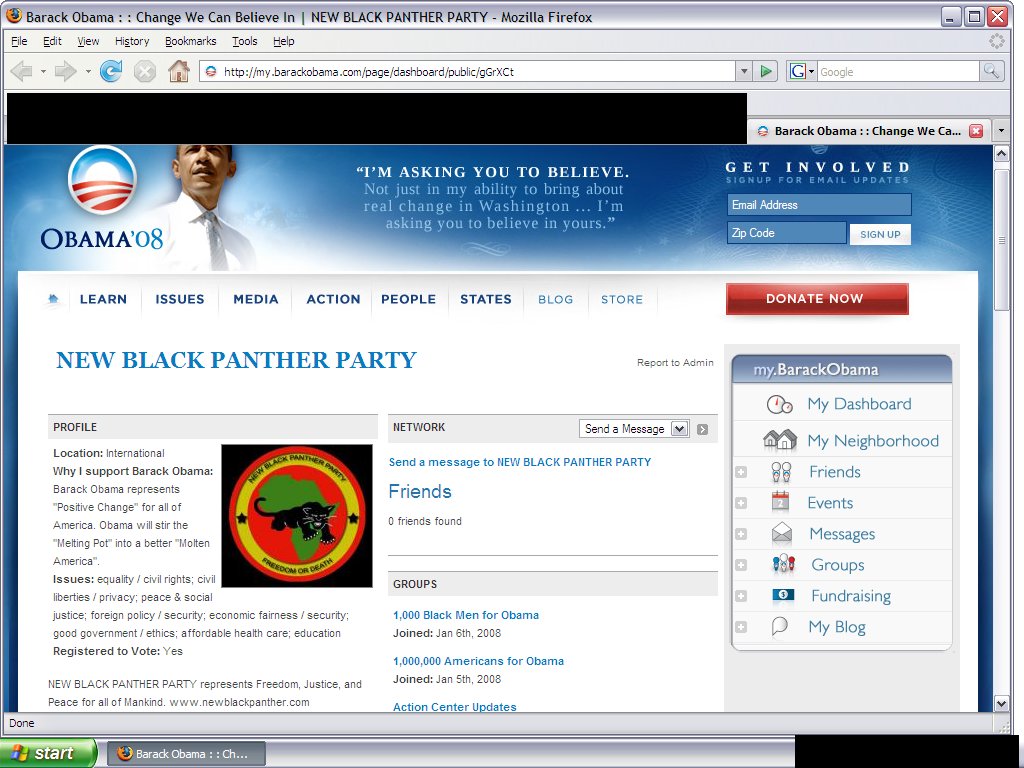This screenshot has width=1024, height=768.
Task: Click the Home icon in the toolbar
Action: coord(178,71)
